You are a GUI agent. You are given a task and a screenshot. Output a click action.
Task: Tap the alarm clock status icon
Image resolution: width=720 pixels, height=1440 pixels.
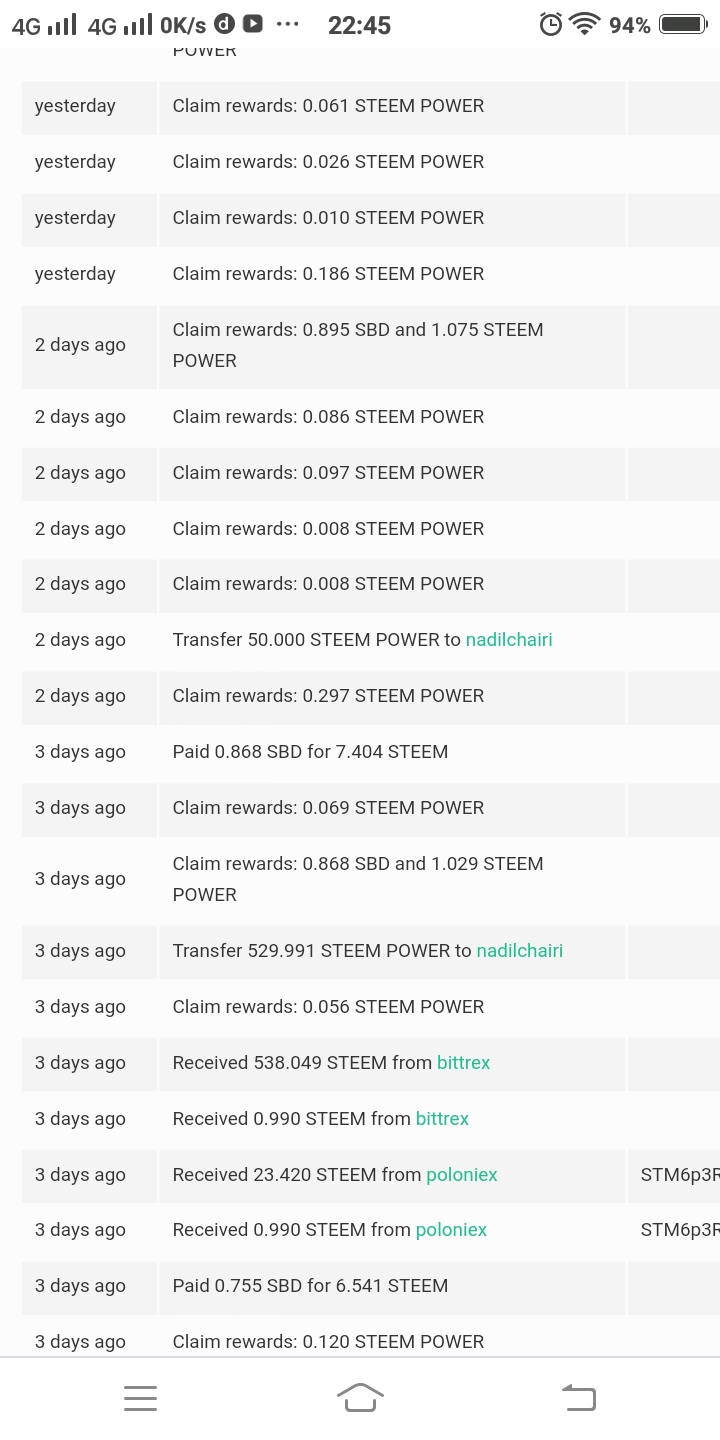(x=551, y=25)
